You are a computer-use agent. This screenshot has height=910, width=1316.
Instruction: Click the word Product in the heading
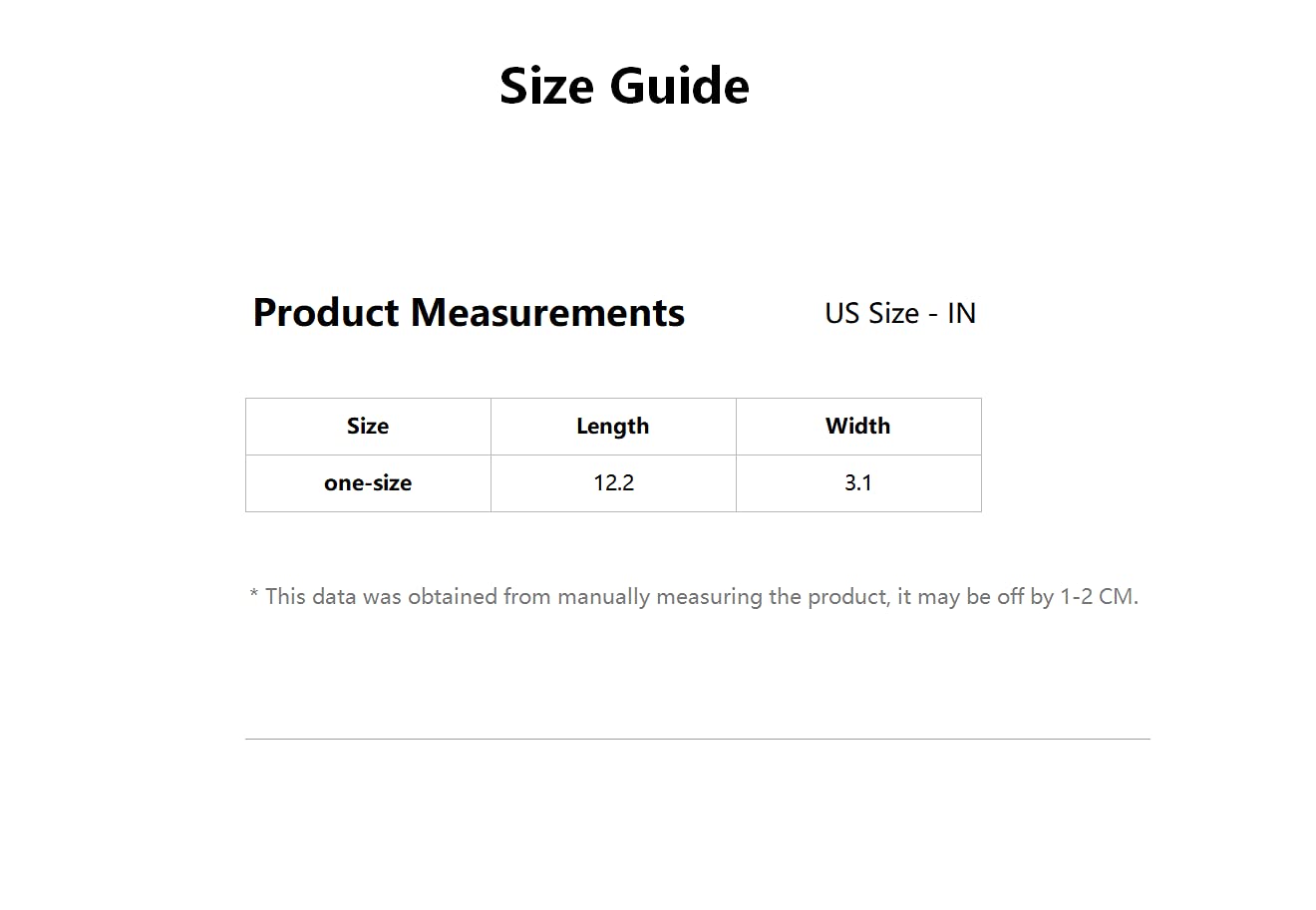point(326,313)
